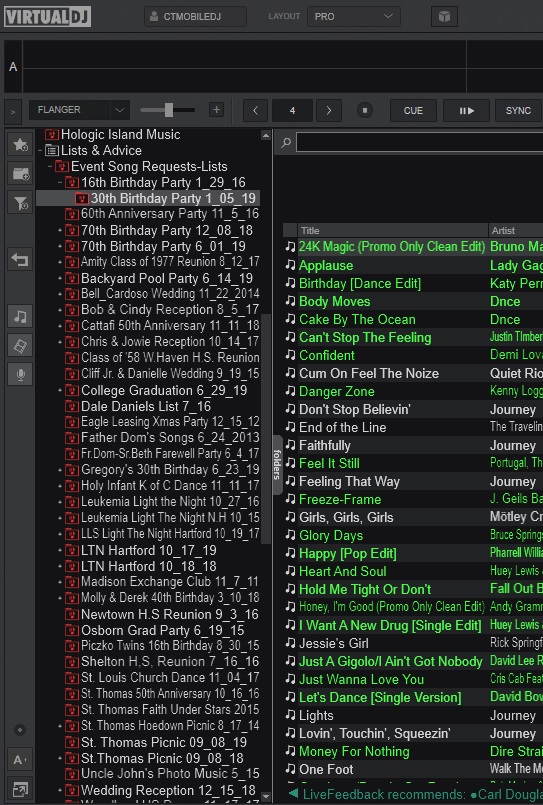543x805 pixels.
Task: Click the font size A icon
Action: [x=21, y=760]
